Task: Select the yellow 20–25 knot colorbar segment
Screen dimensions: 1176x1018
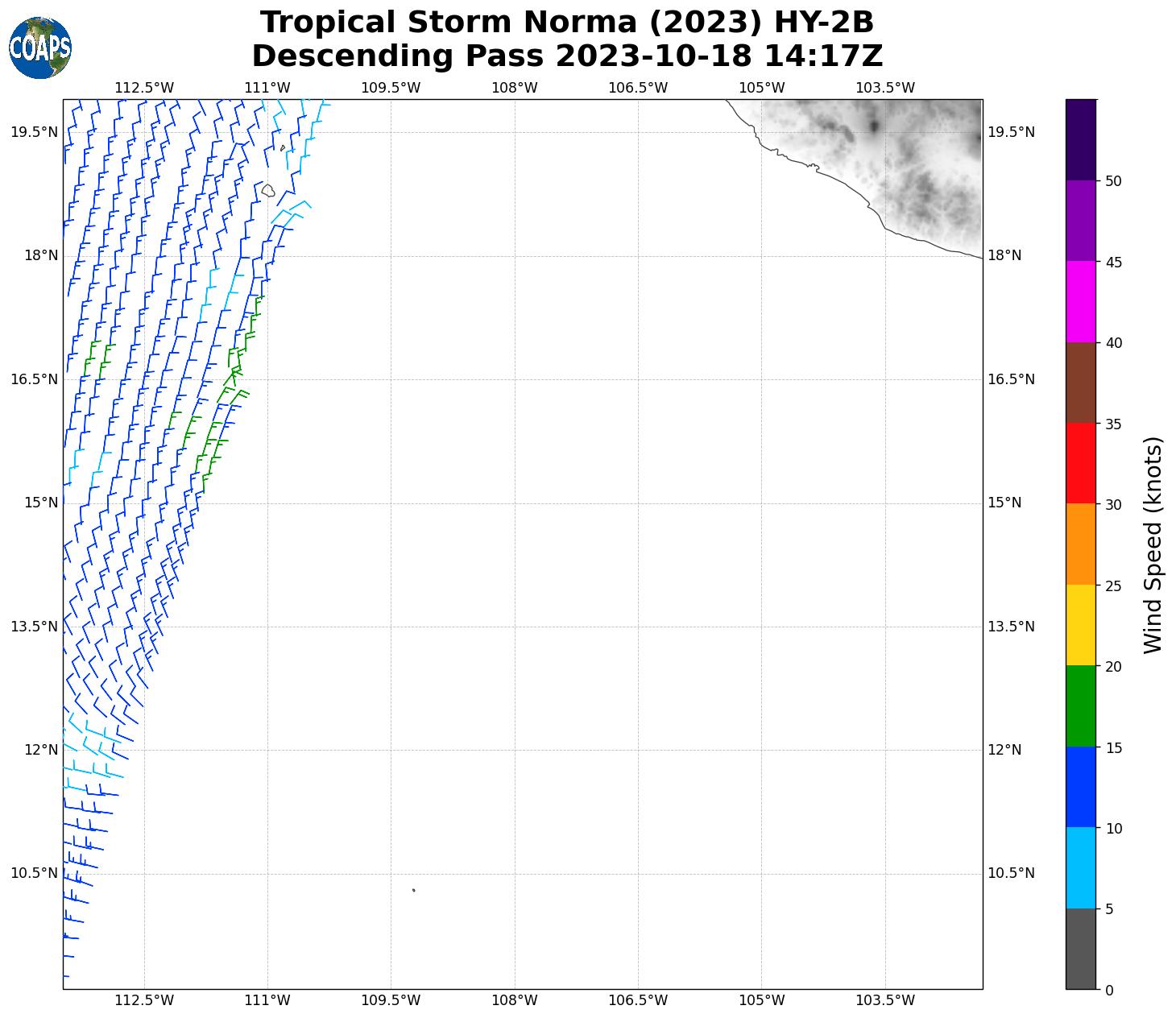Action: coord(1080,626)
